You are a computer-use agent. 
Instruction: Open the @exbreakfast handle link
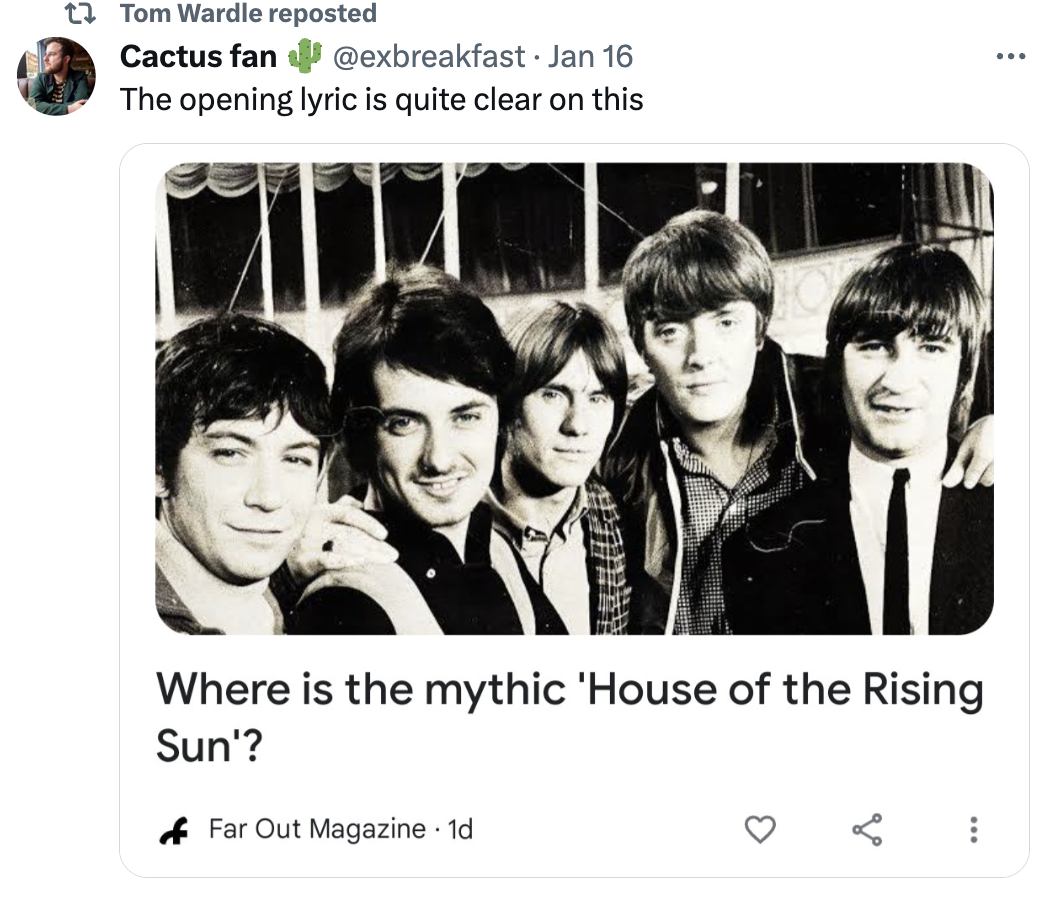pyautogui.click(x=428, y=56)
